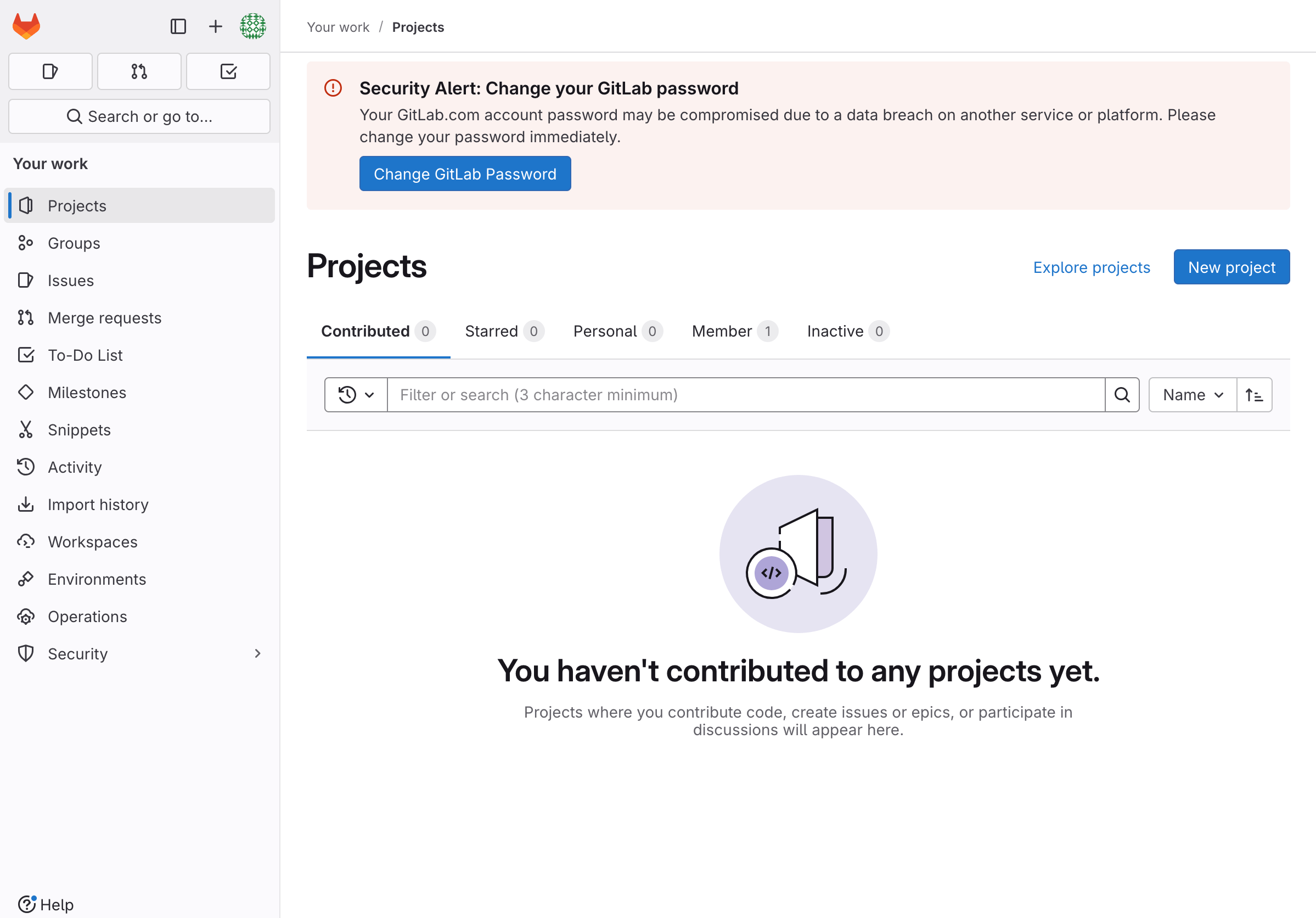Viewport: 1316px width, 918px height.
Task: Open Explore projects link
Action: pos(1092,267)
